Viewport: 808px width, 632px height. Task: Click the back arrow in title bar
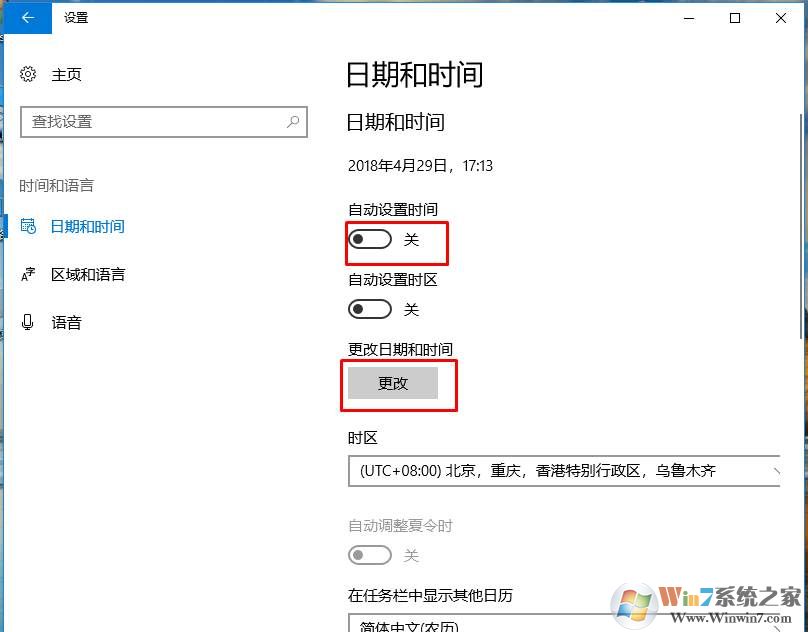[28, 18]
